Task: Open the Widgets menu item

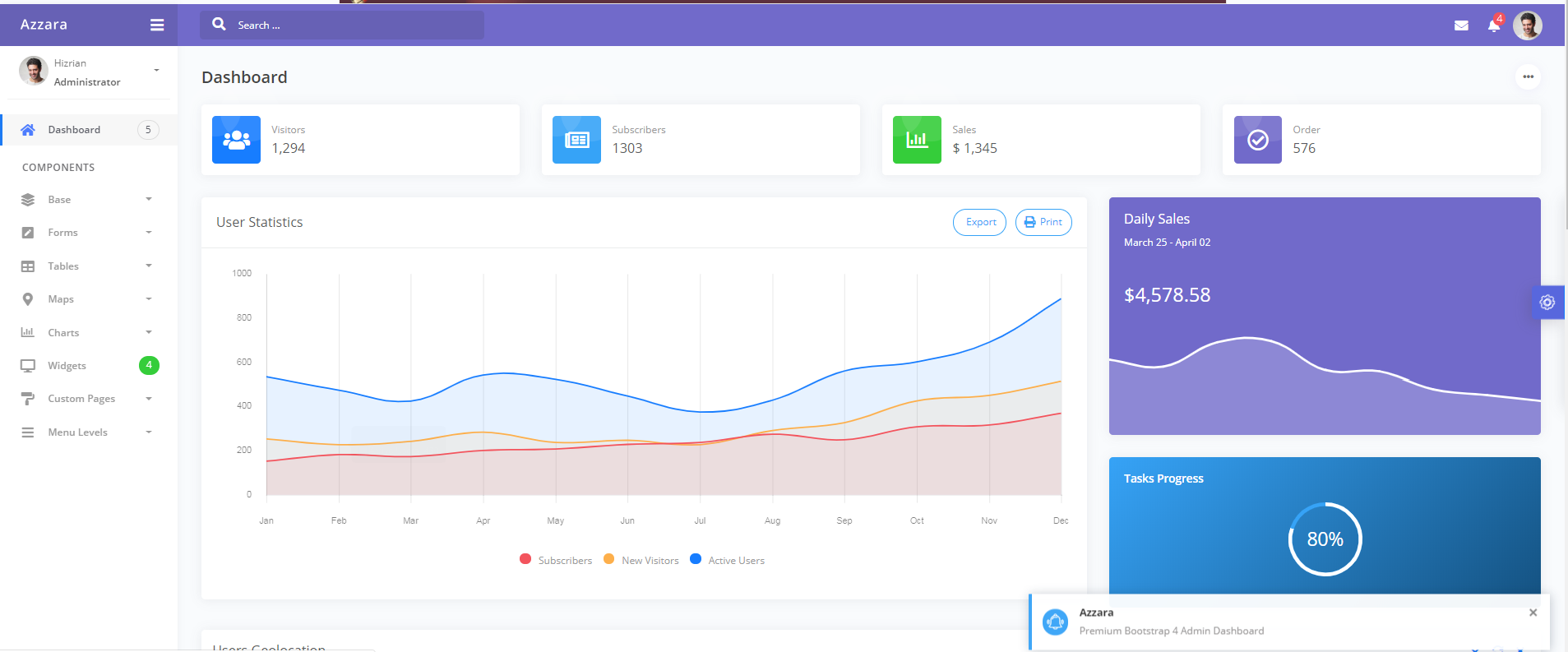Action: pyautogui.click(x=89, y=366)
